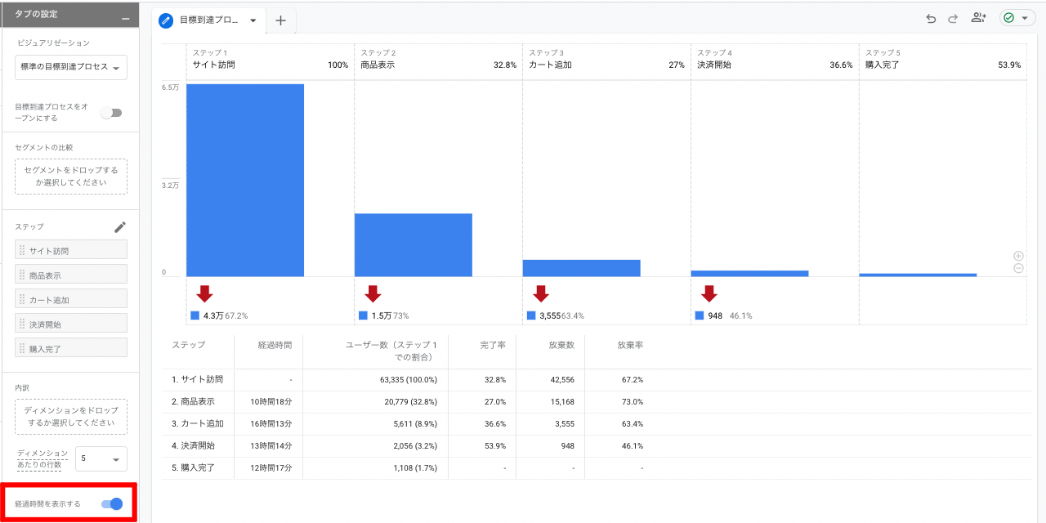This screenshot has width=1046, height=523.
Task: Toggle 経過時間を表示する switch off
Action: click(112, 504)
